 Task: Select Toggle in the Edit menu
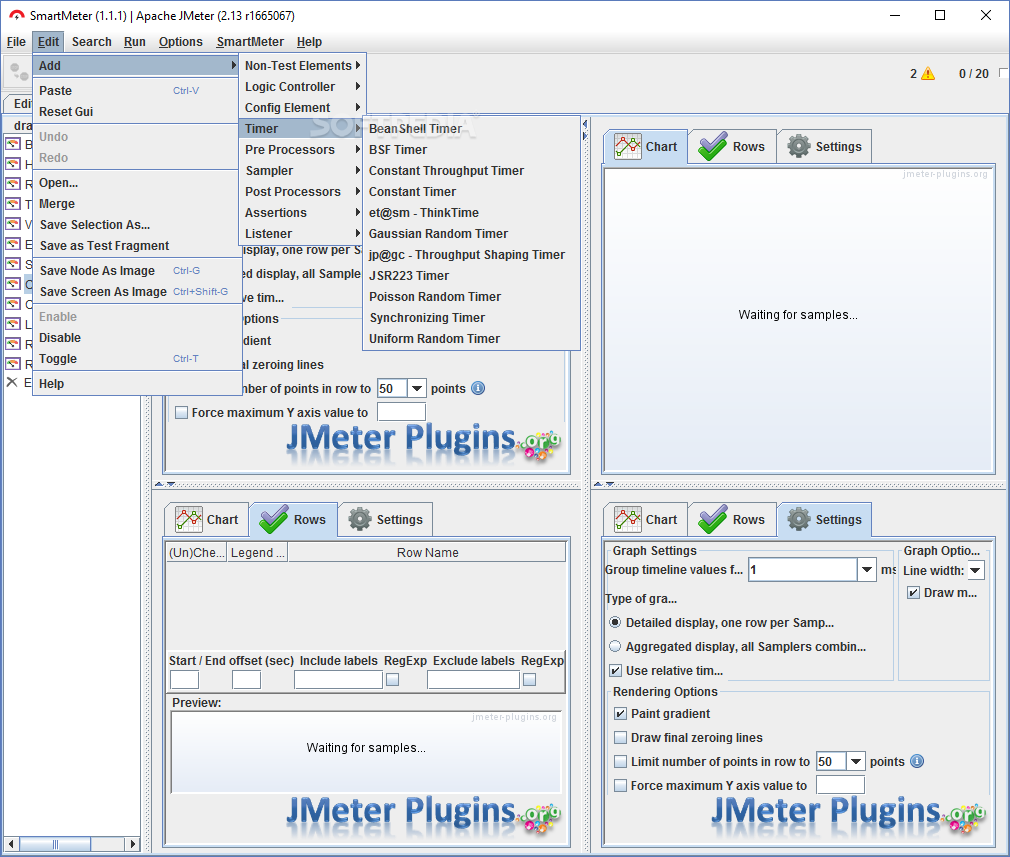137,359
